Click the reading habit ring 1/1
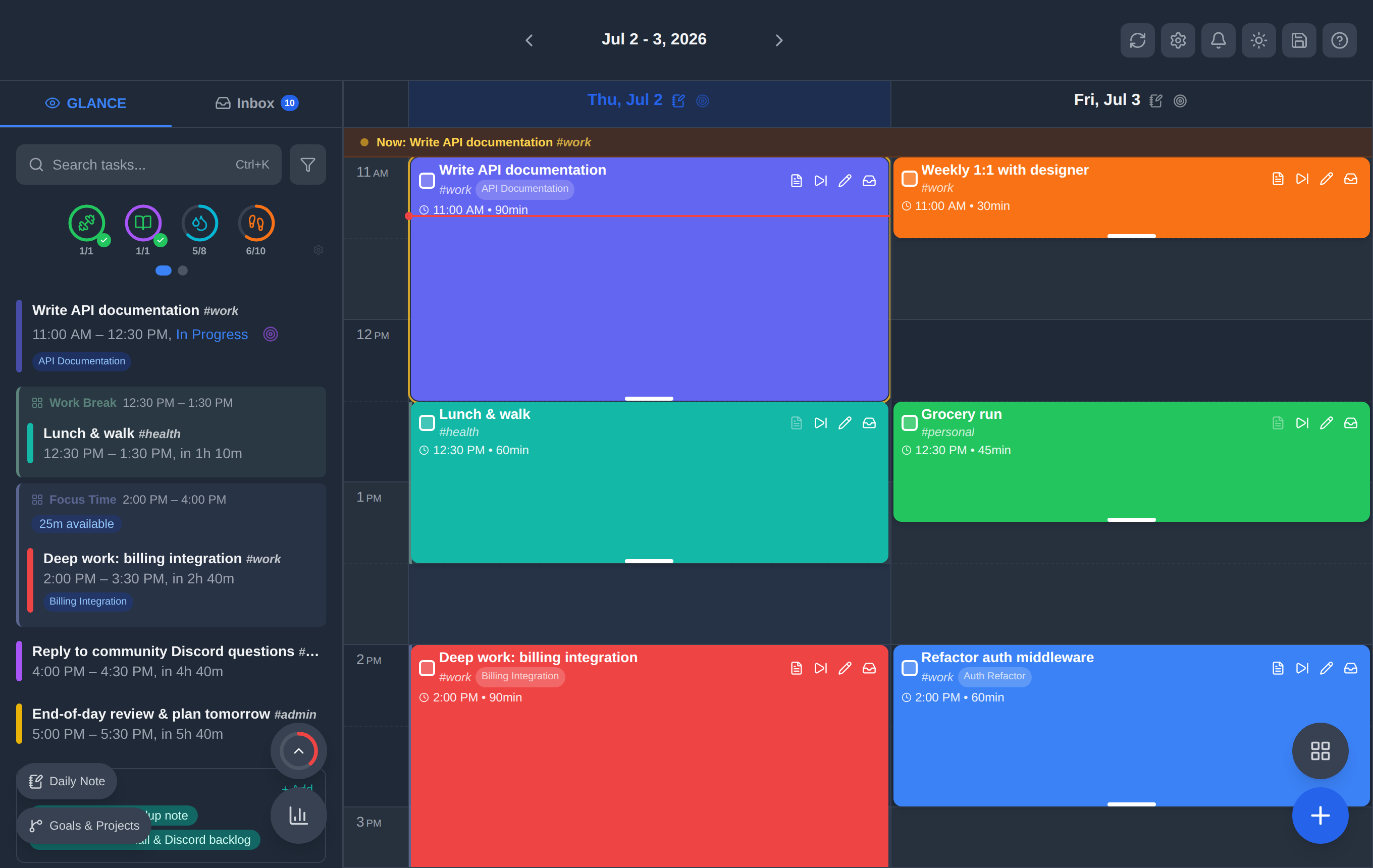The image size is (1373, 868). (x=143, y=223)
